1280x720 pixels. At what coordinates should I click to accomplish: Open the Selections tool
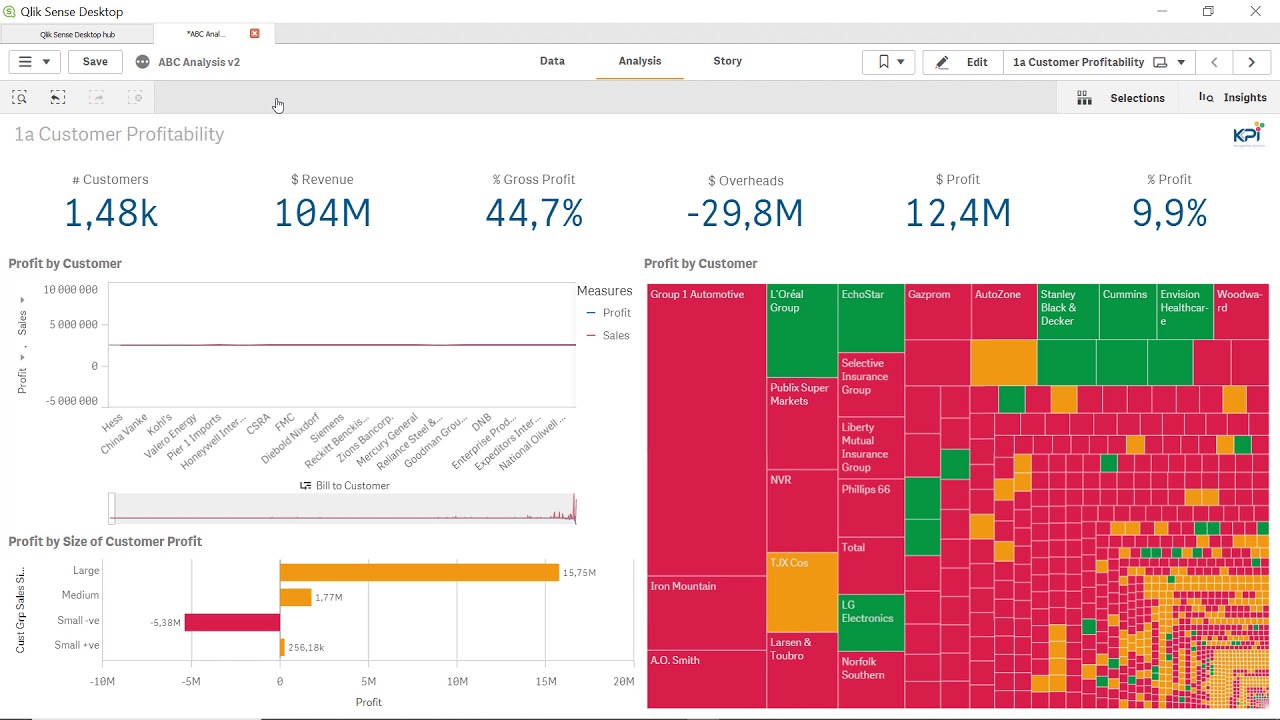point(1120,98)
